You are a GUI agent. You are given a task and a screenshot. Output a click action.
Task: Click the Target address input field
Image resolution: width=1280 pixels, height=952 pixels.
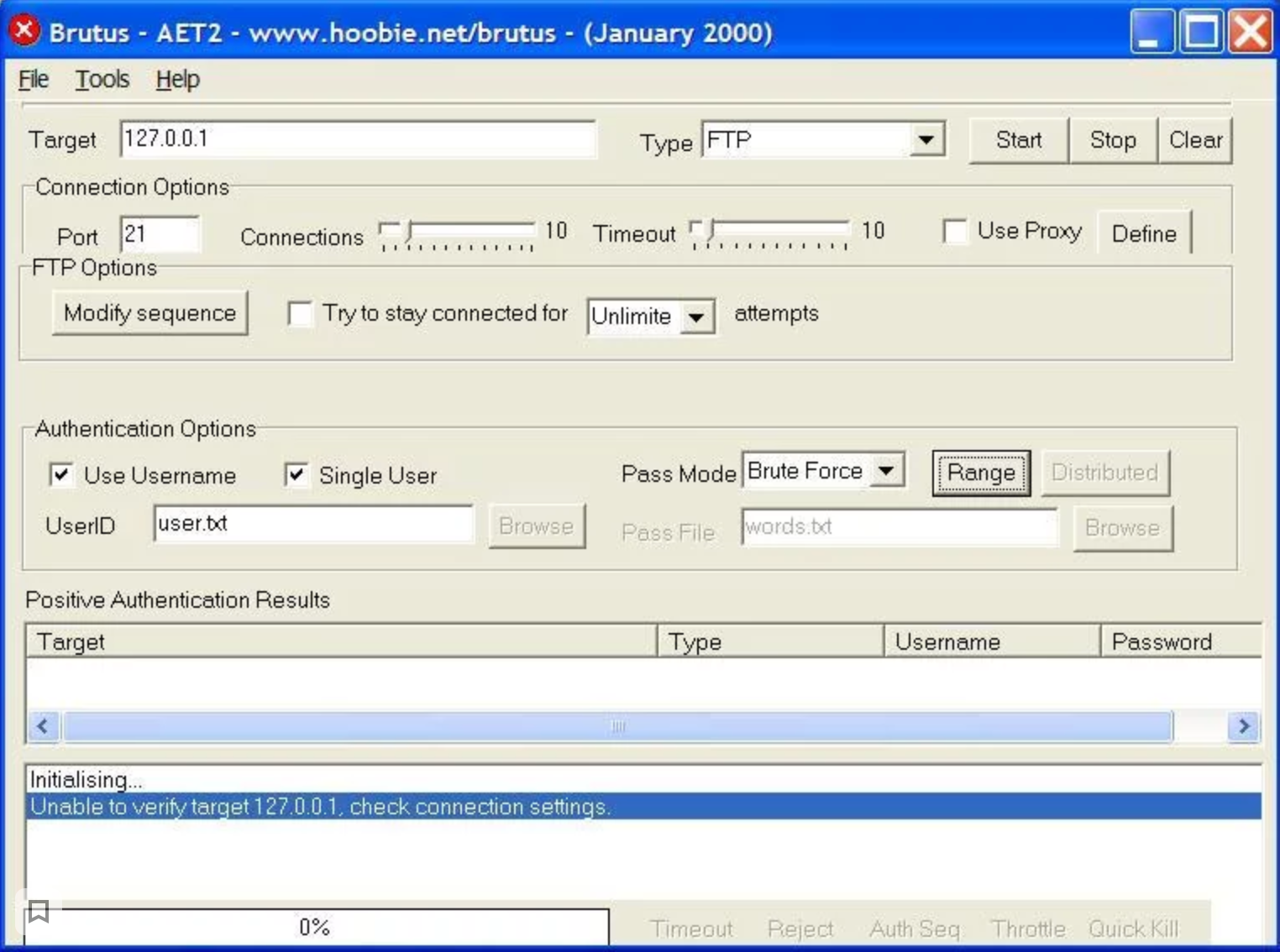359,139
